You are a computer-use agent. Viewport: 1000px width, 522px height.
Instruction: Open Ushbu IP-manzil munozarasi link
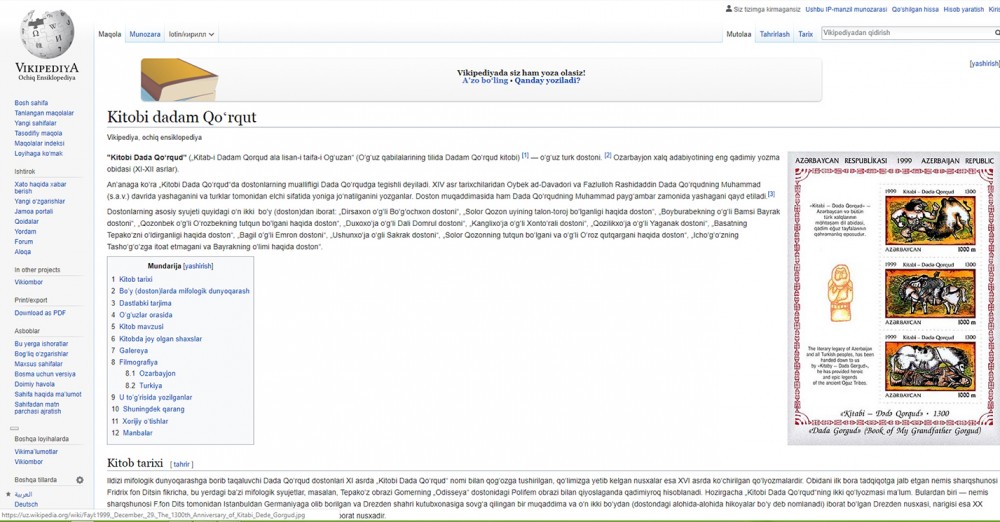pyautogui.click(x=846, y=10)
